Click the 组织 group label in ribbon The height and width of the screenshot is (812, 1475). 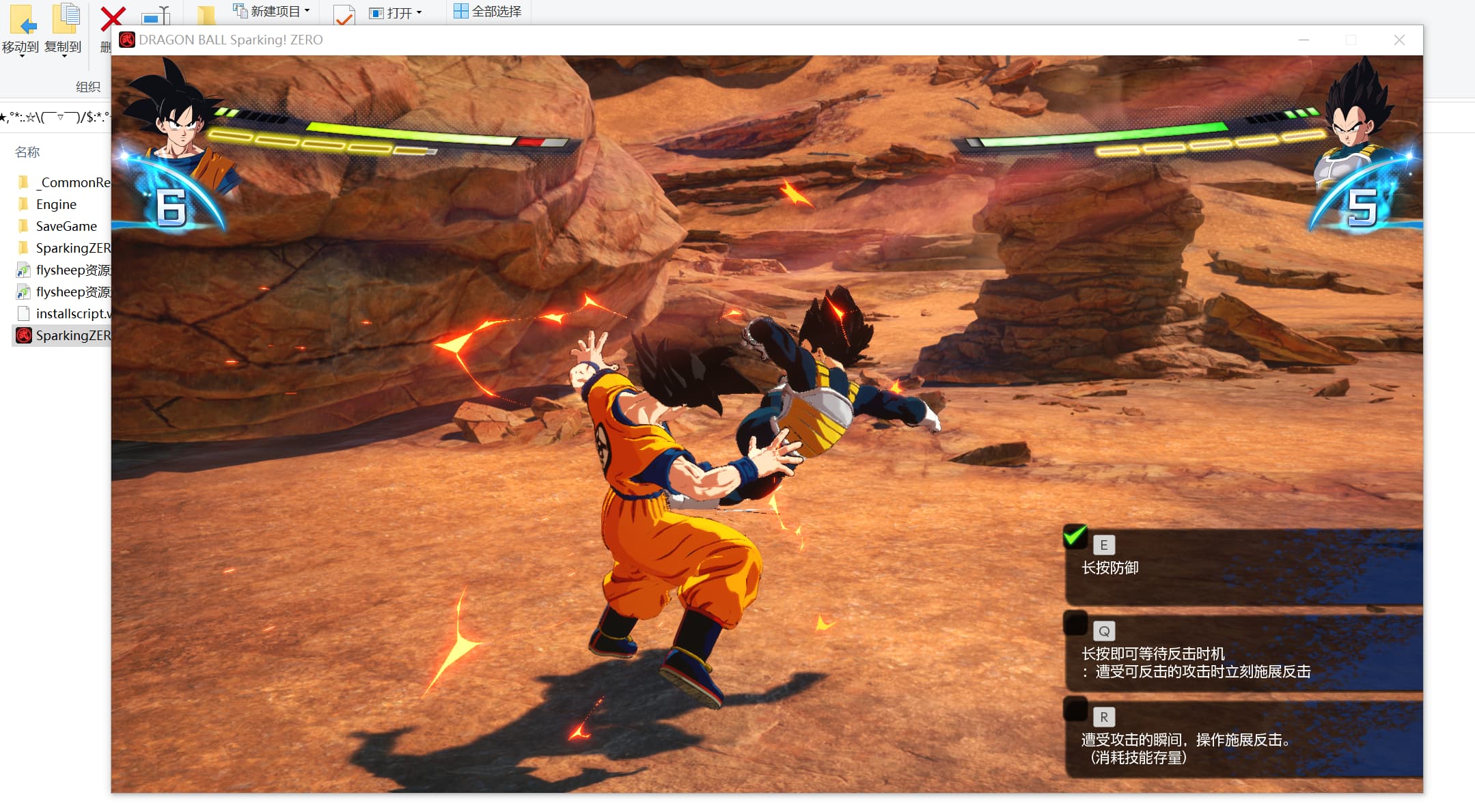pos(88,87)
